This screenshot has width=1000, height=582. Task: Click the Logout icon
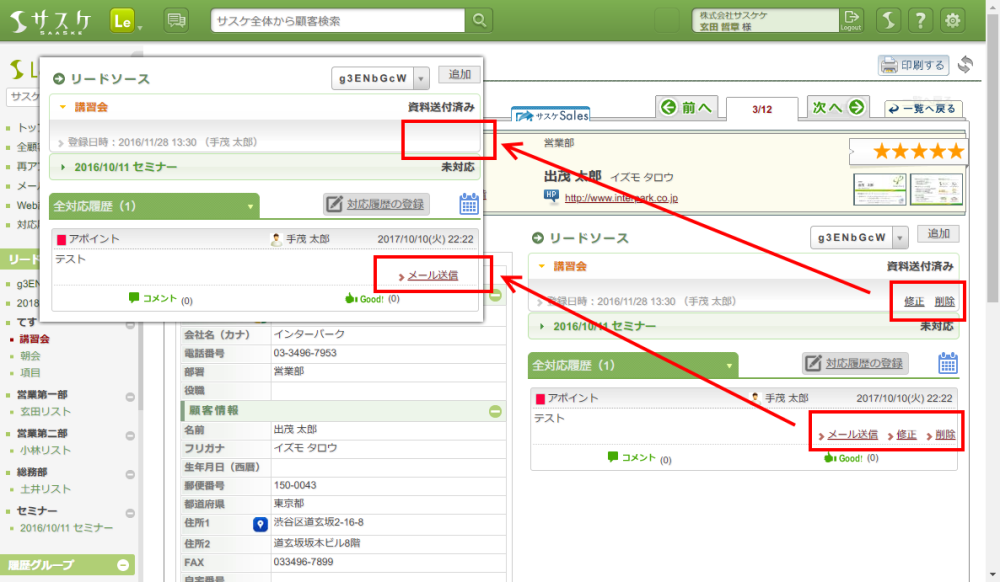[851, 20]
